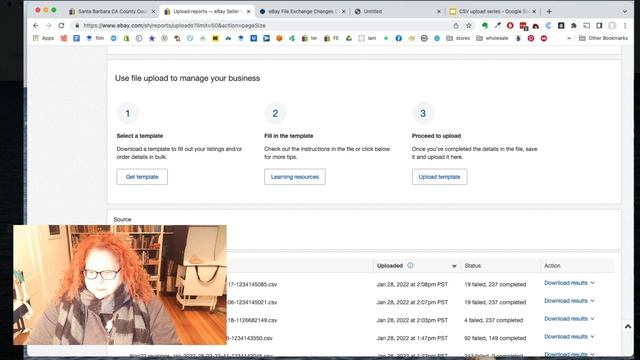640x360 pixels.
Task: Open the wholesale bookmarks folder
Action: (x=492, y=38)
